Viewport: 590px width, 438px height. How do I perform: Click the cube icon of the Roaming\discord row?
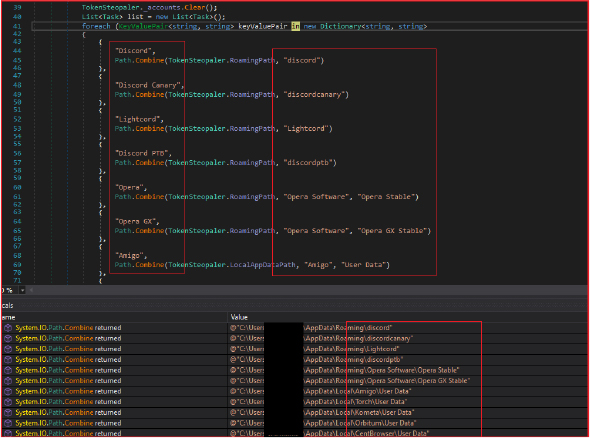8,328
